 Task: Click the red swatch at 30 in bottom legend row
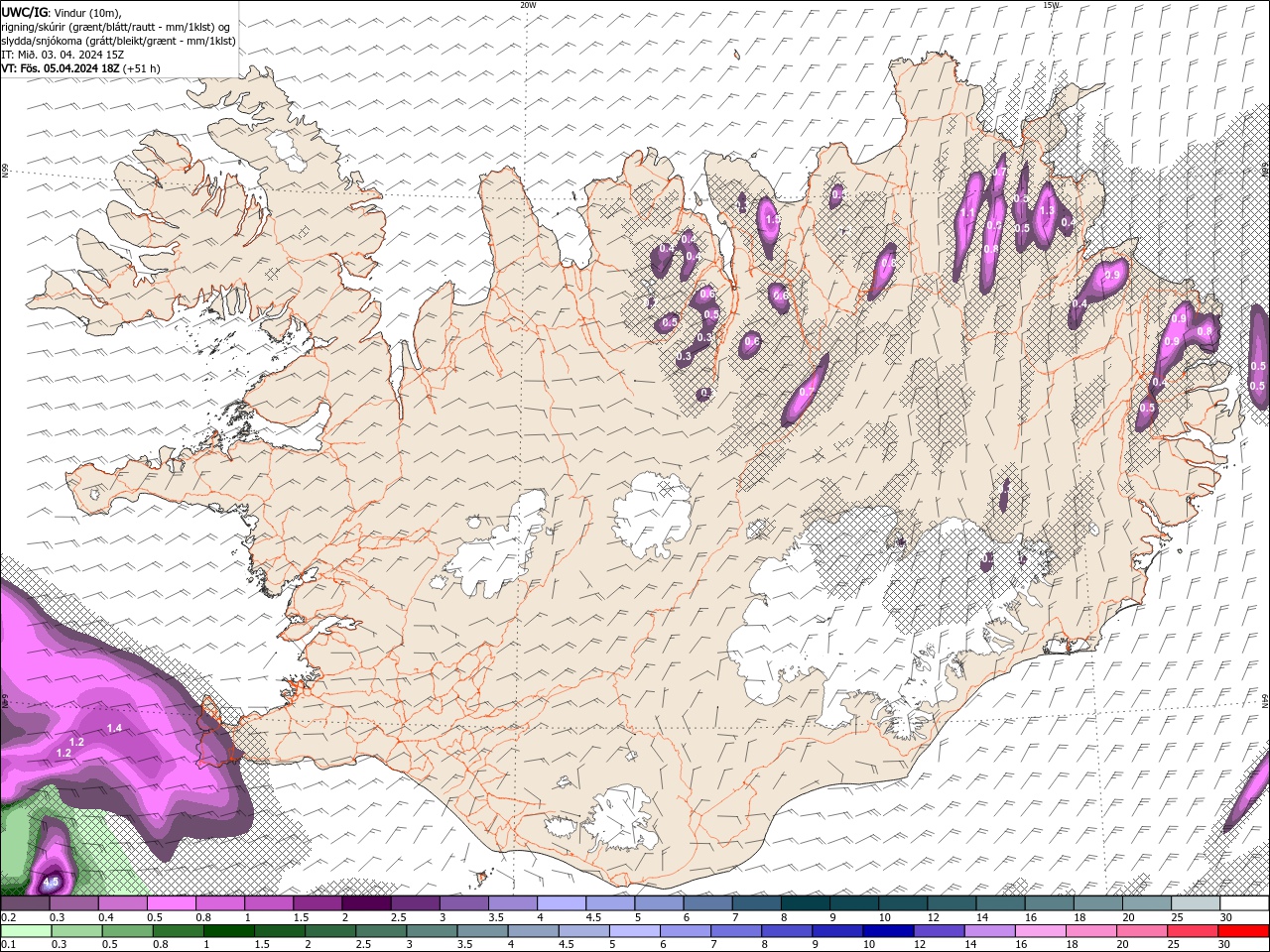1243,931
